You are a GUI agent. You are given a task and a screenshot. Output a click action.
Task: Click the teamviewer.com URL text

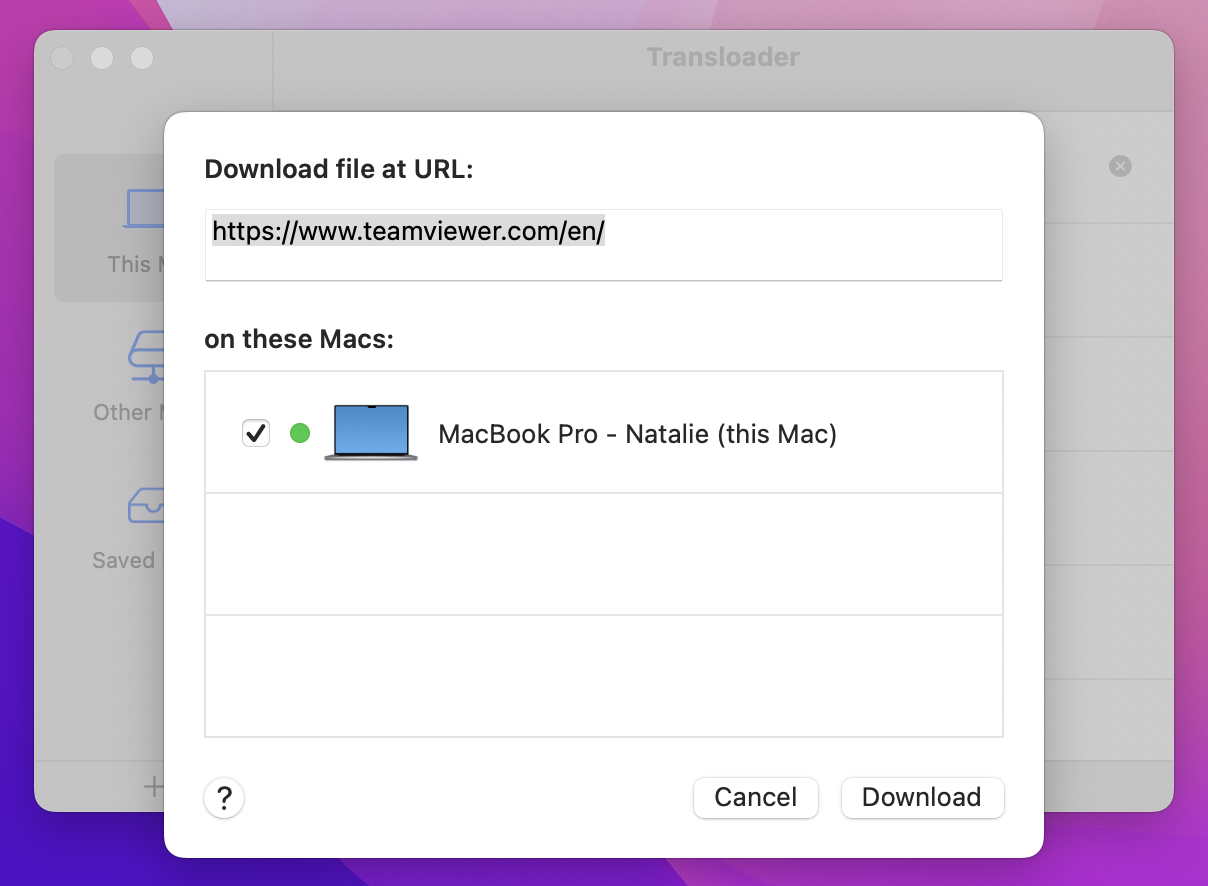[409, 232]
